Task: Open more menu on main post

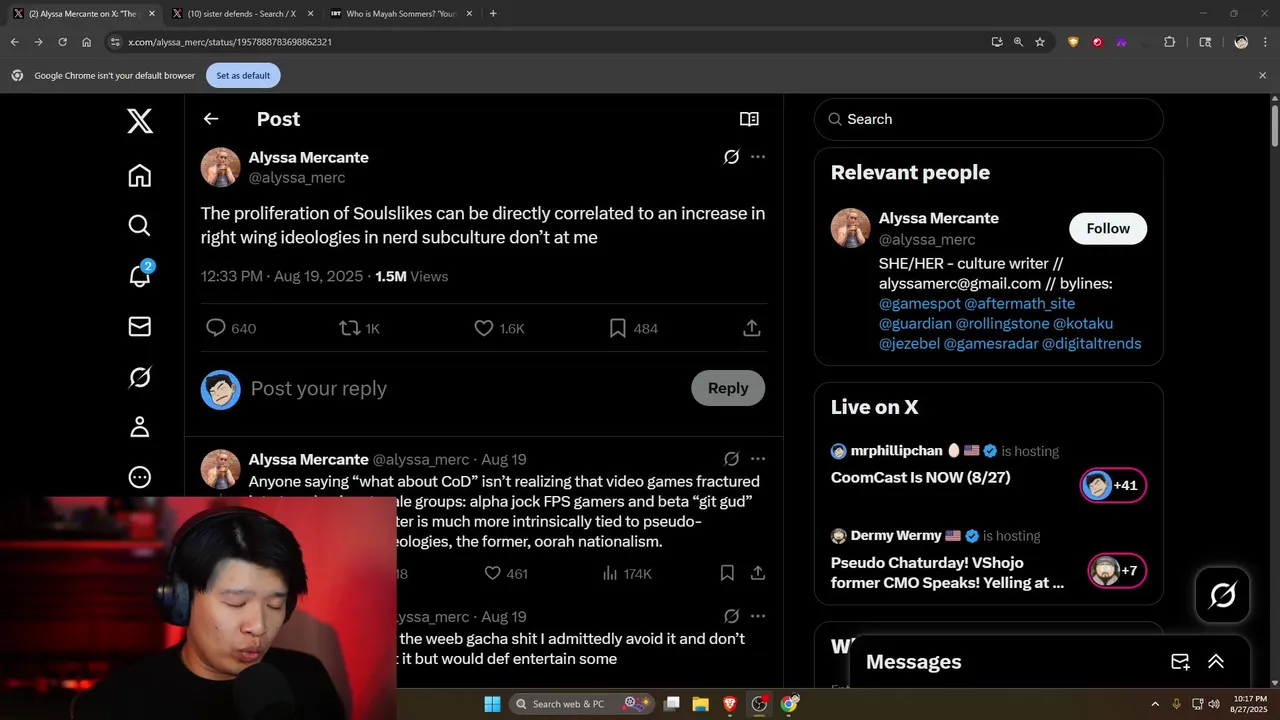Action: 758,157
